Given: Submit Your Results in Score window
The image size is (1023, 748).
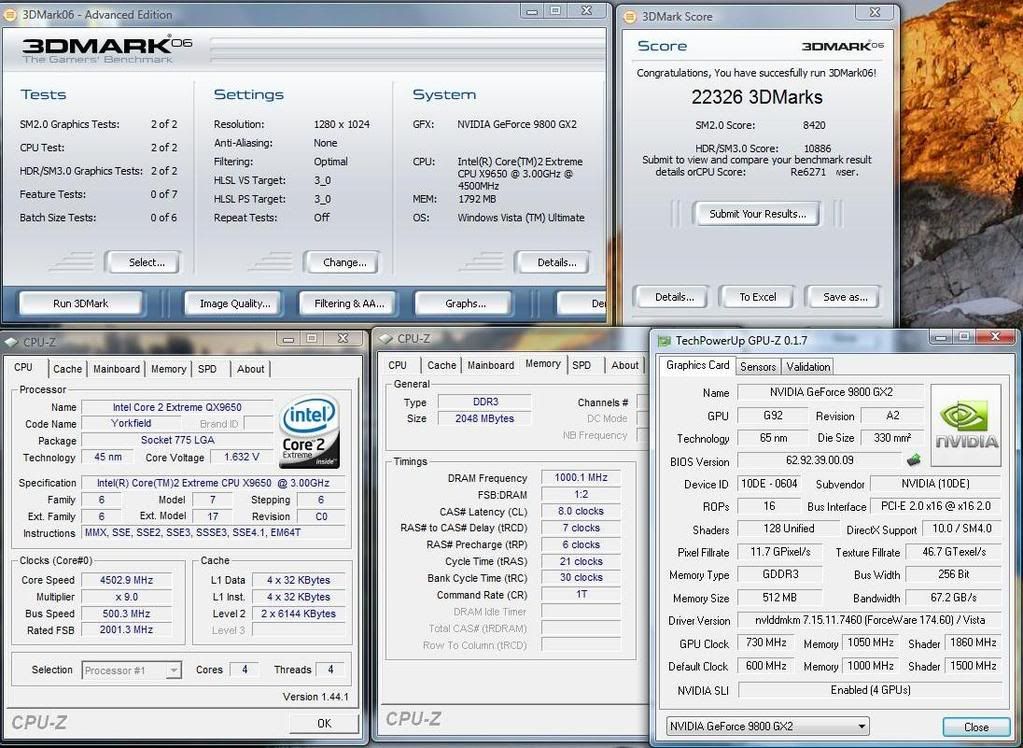Looking at the screenshot, I should [757, 213].
